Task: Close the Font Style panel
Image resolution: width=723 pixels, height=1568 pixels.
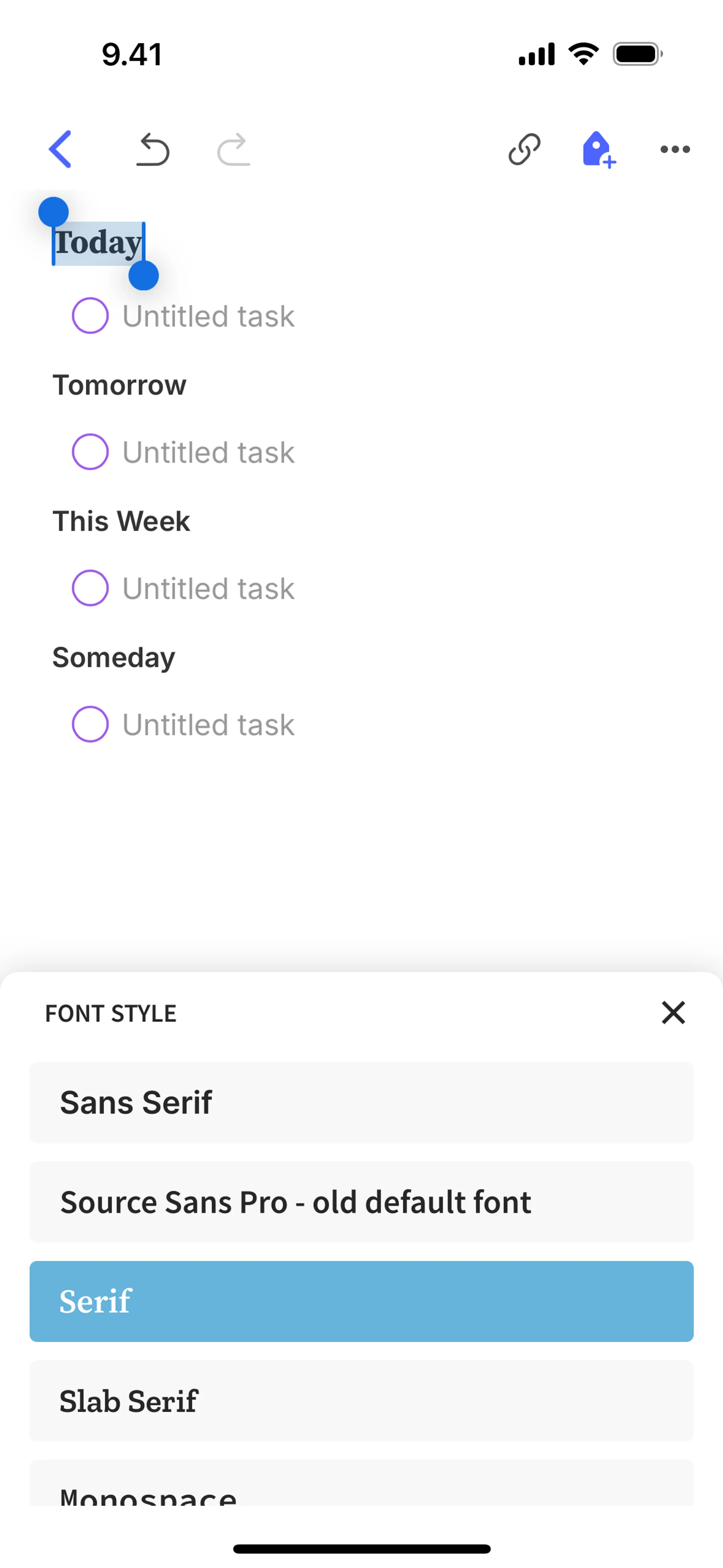Action: pyautogui.click(x=673, y=1013)
